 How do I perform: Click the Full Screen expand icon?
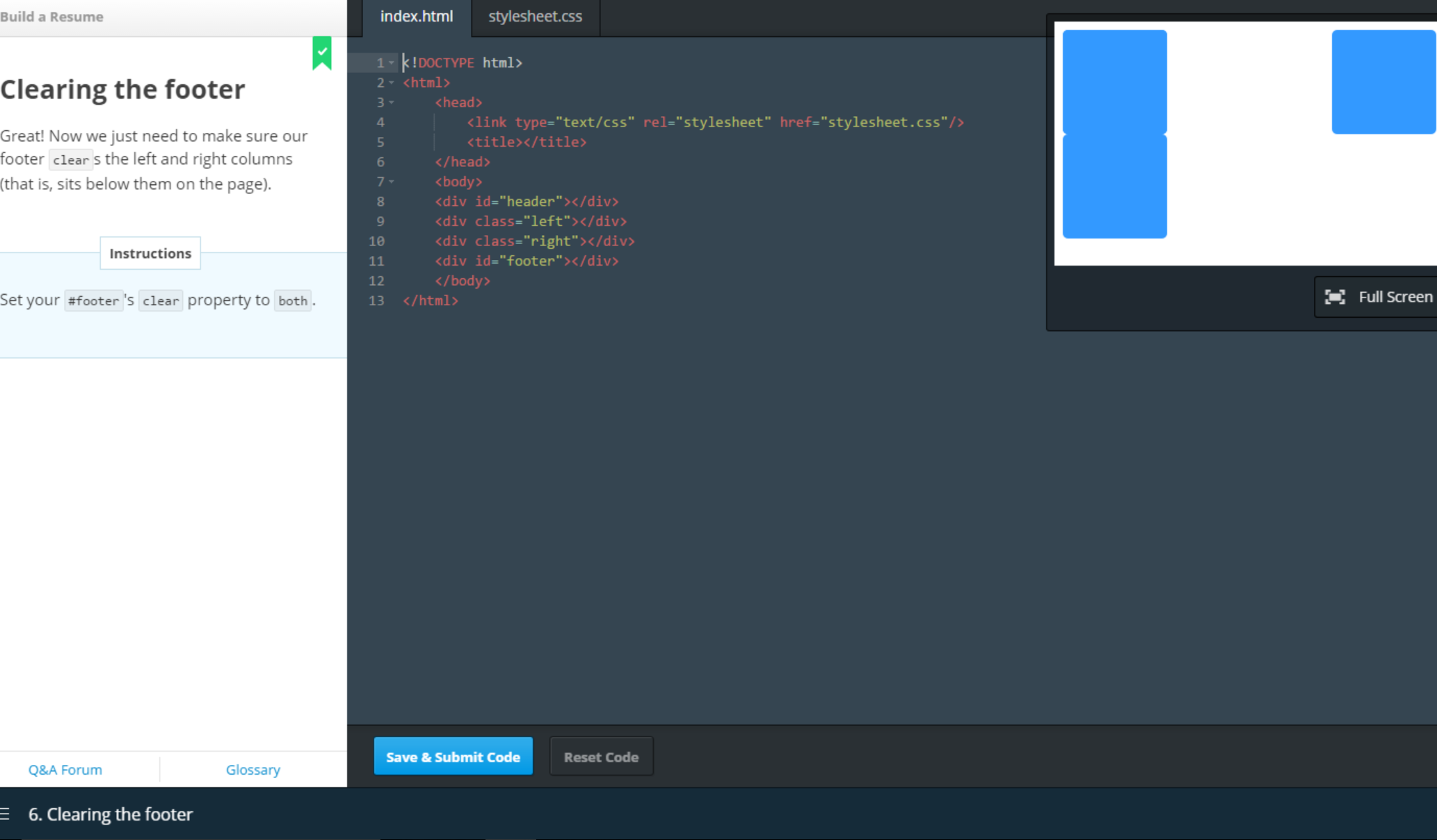coord(1334,297)
